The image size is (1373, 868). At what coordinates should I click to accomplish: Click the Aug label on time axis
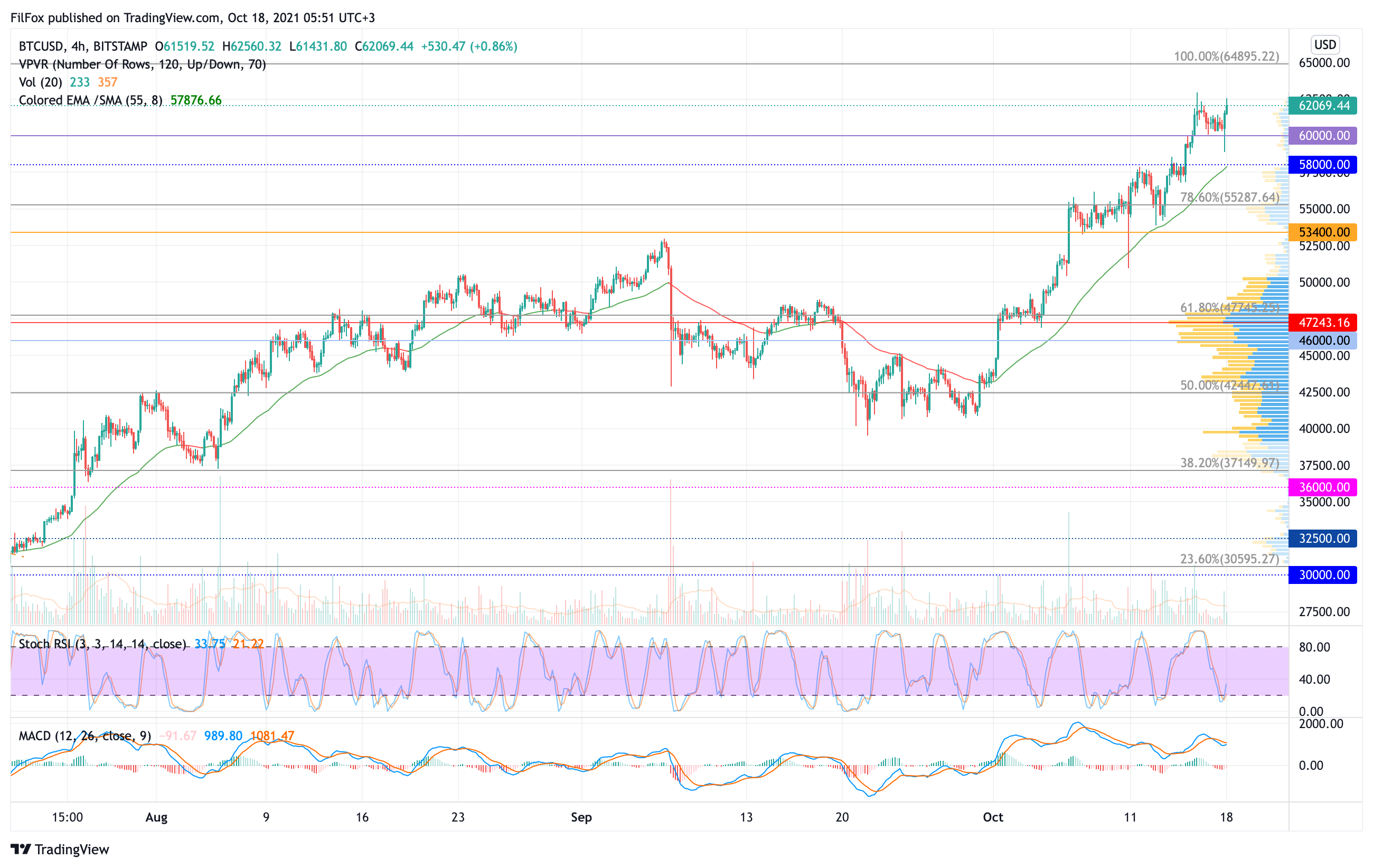click(156, 817)
